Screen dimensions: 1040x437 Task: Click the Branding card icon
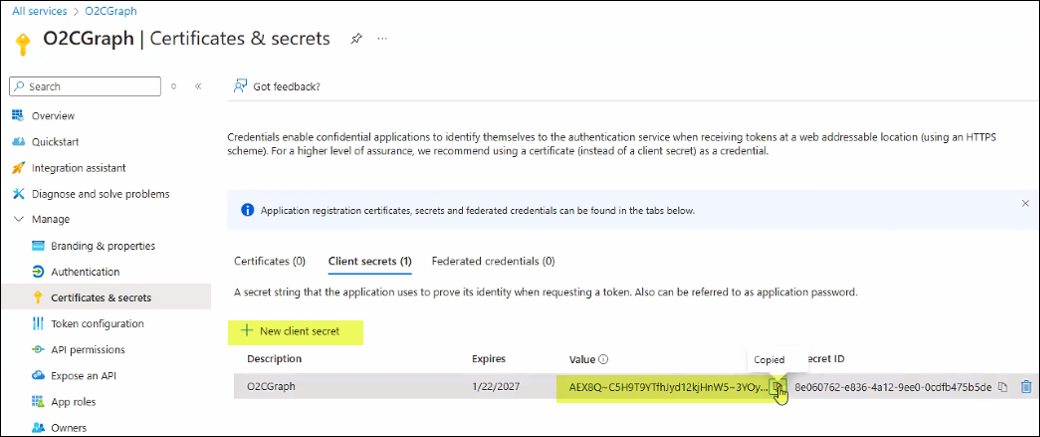pos(38,245)
